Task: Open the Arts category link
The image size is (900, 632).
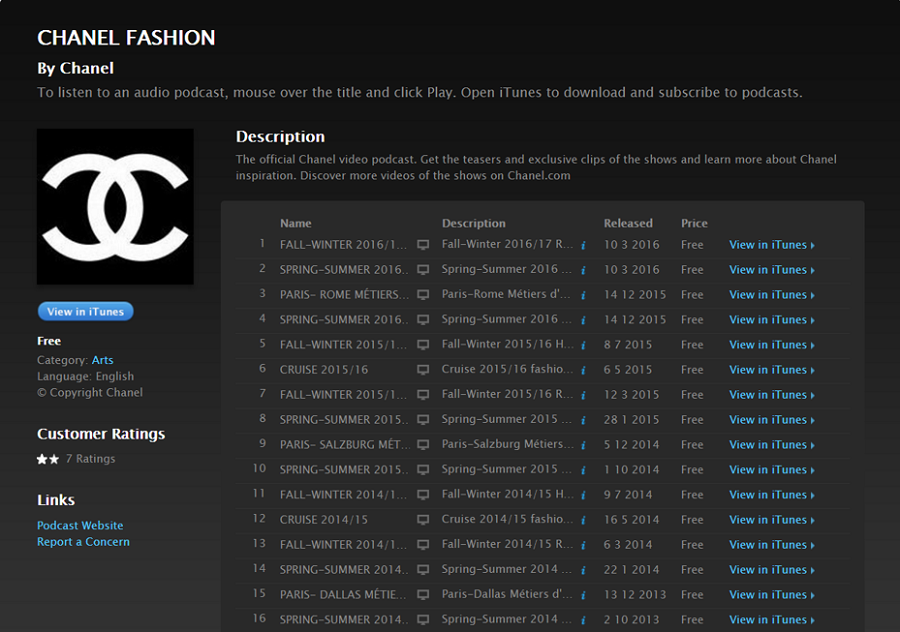Action: pos(102,360)
